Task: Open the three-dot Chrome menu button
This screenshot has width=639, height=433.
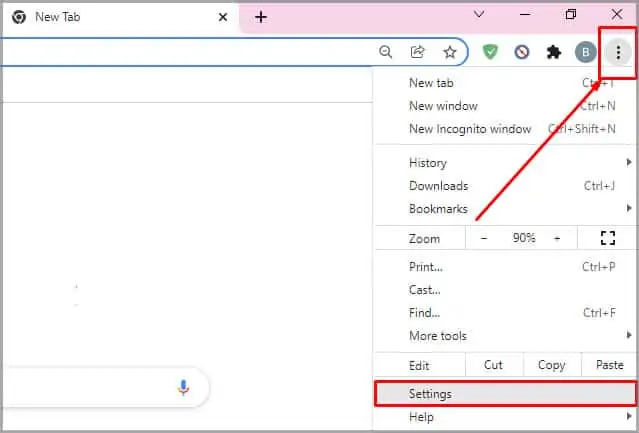Action: point(618,52)
